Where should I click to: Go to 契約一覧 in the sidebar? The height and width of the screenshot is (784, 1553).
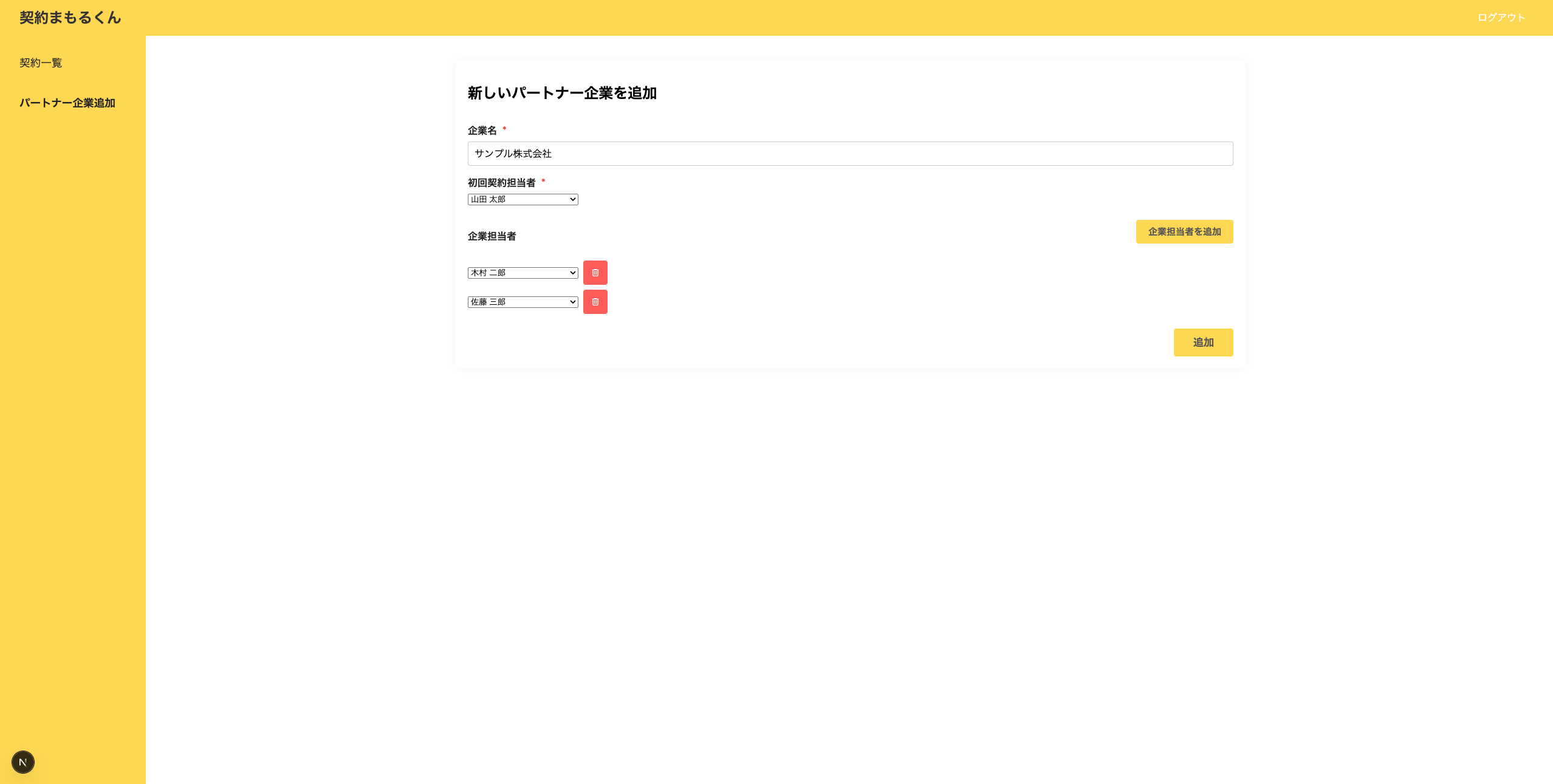[x=41, y=63]
